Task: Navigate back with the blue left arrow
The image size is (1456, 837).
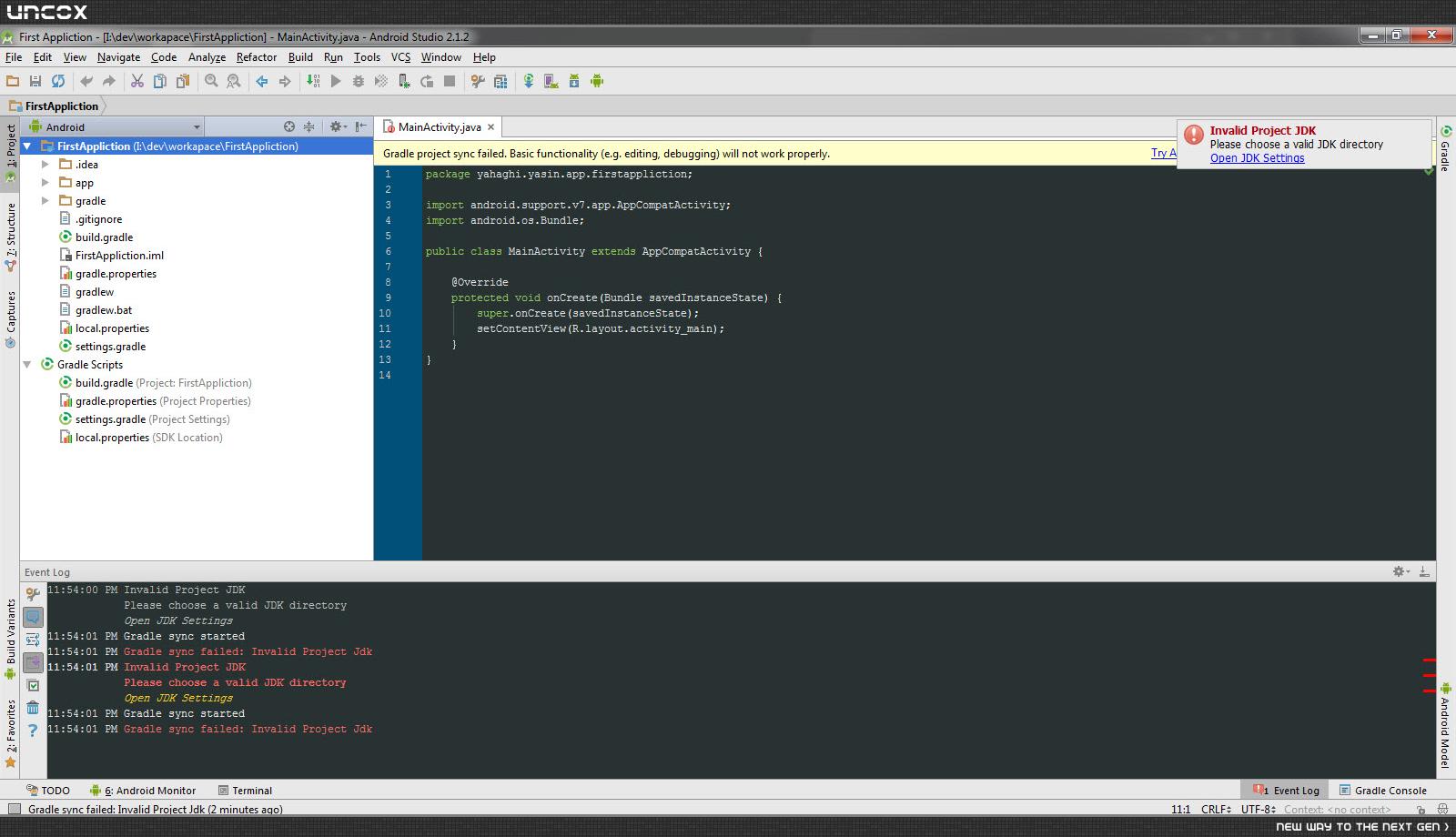Action: [262, 81]
